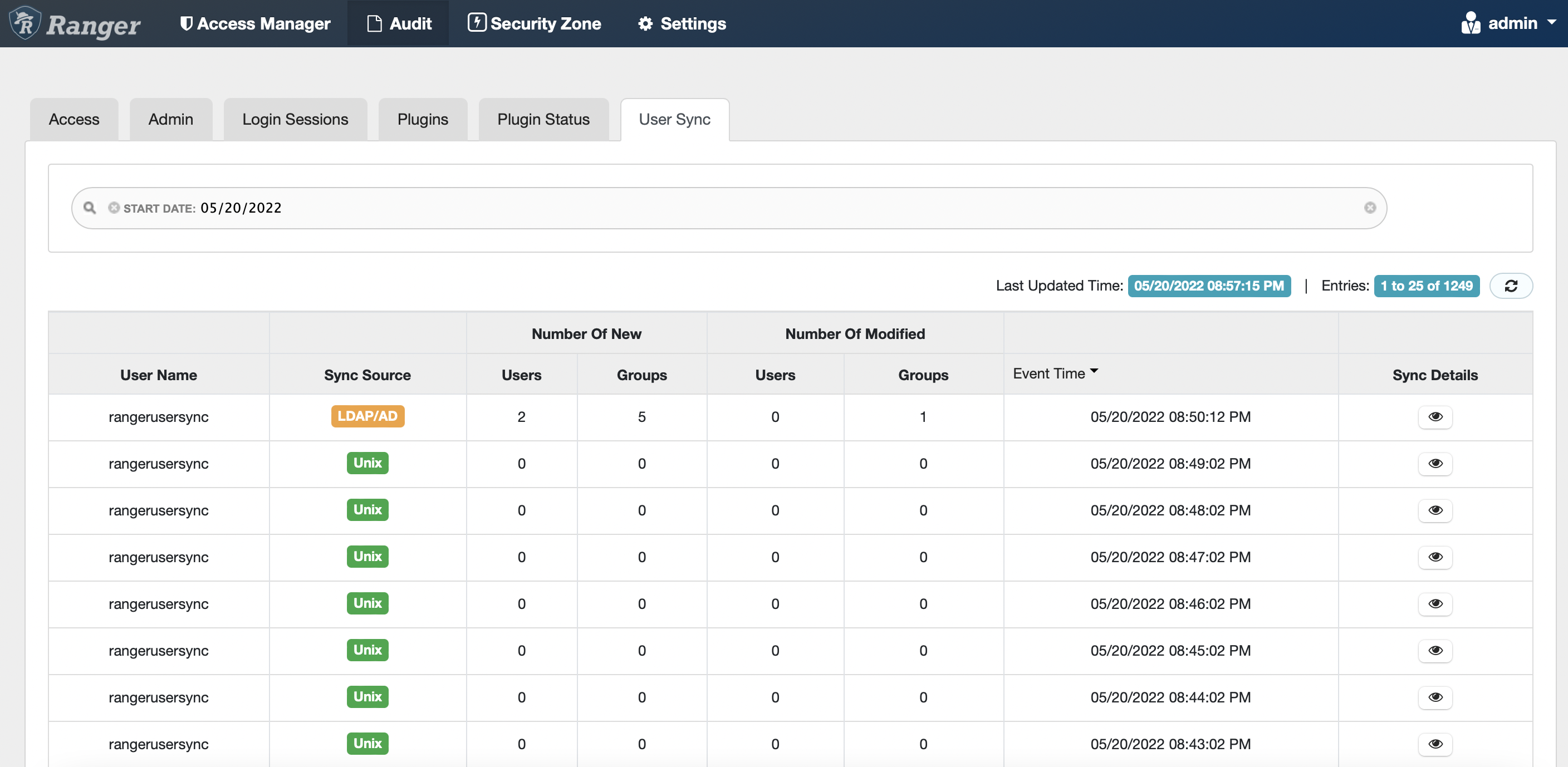This screenshot has height=767, width=1568.
Task: Clear all search filters icon
Action: tap(1370, 208)
